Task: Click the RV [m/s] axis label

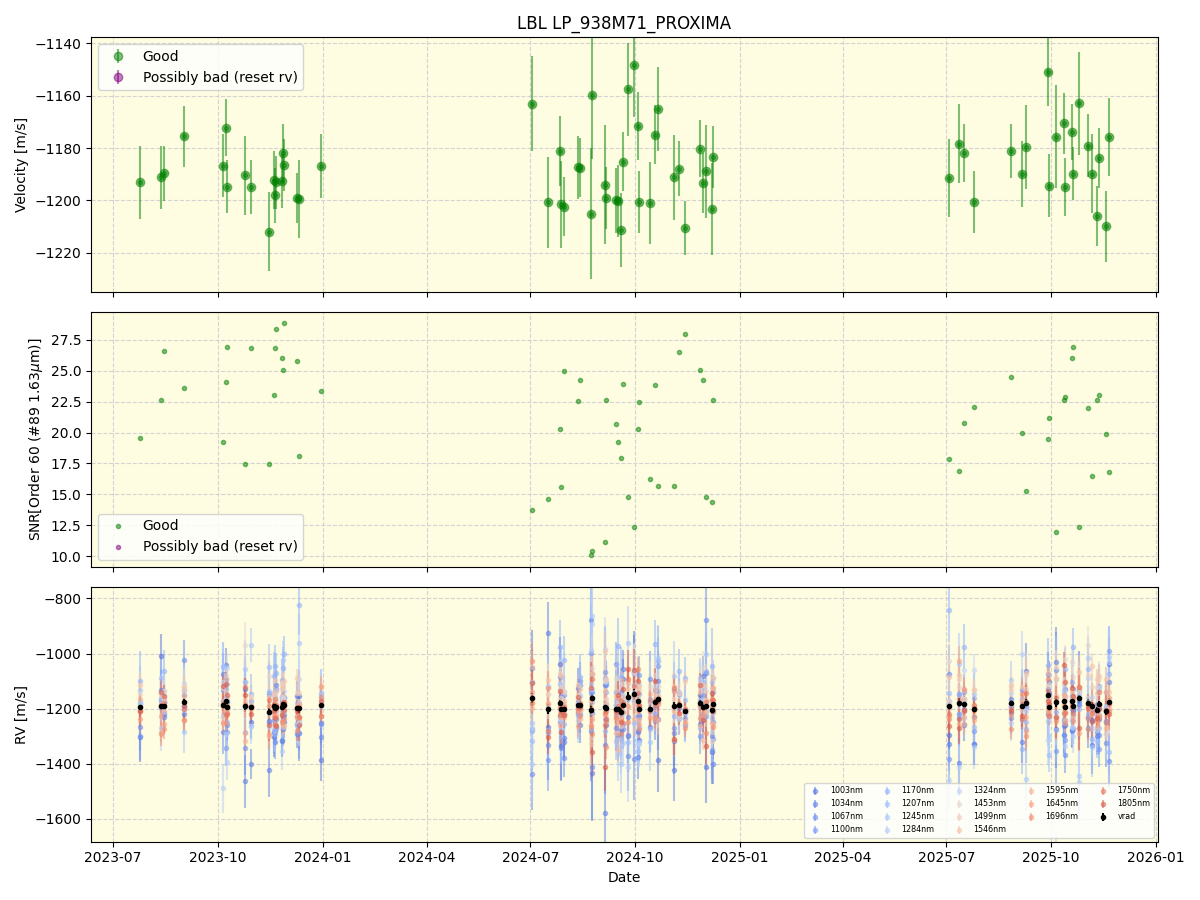Action: tap(21, 714)
